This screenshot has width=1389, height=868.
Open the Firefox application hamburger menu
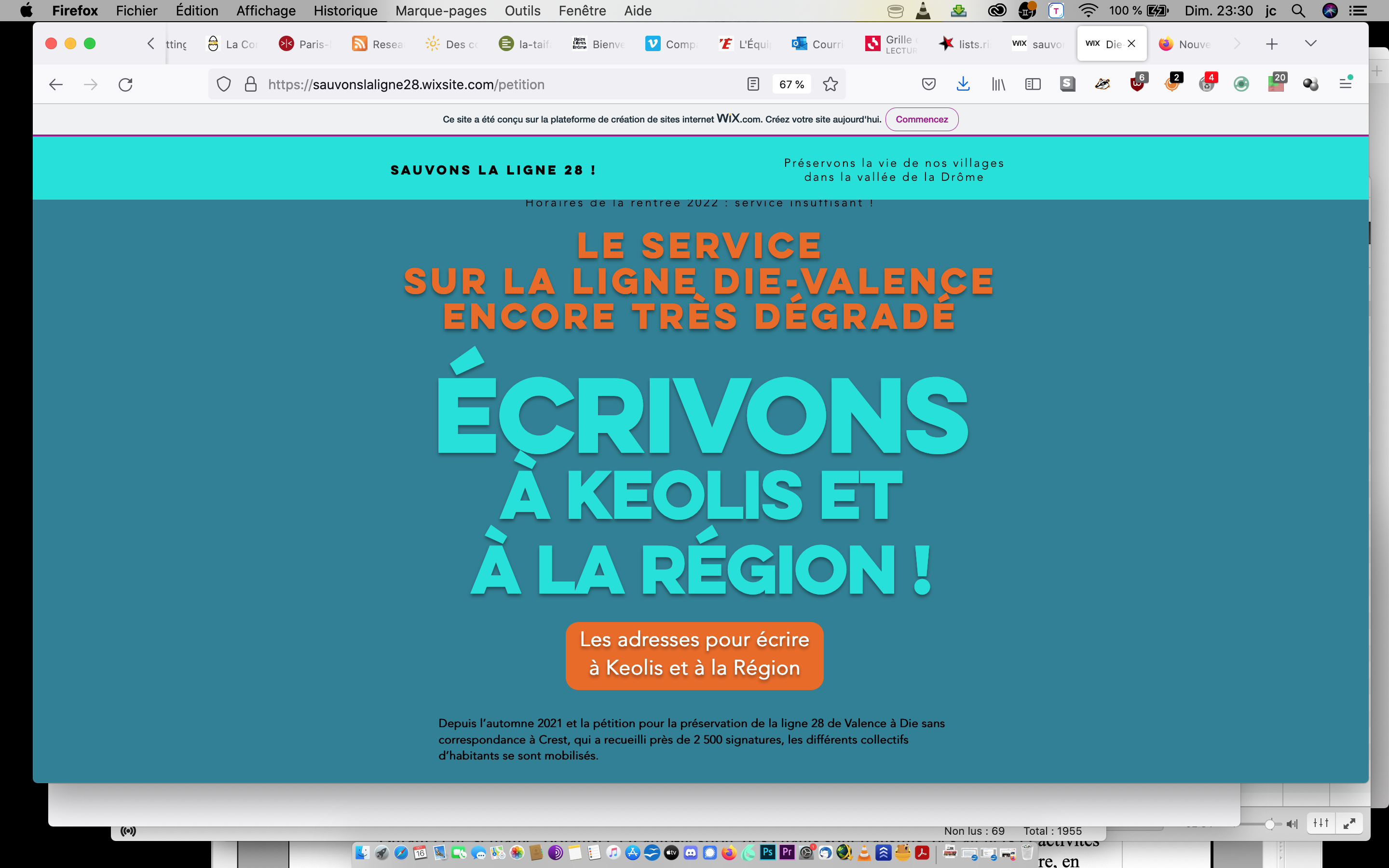(x=1346, y=84)
